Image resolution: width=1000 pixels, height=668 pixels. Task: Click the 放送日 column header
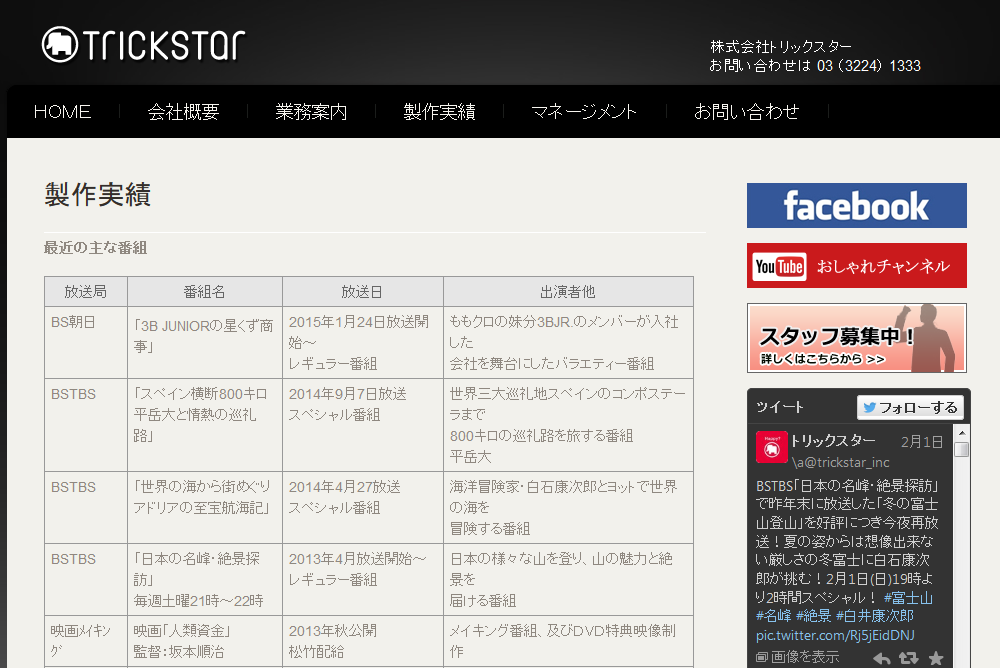(362, 292)
